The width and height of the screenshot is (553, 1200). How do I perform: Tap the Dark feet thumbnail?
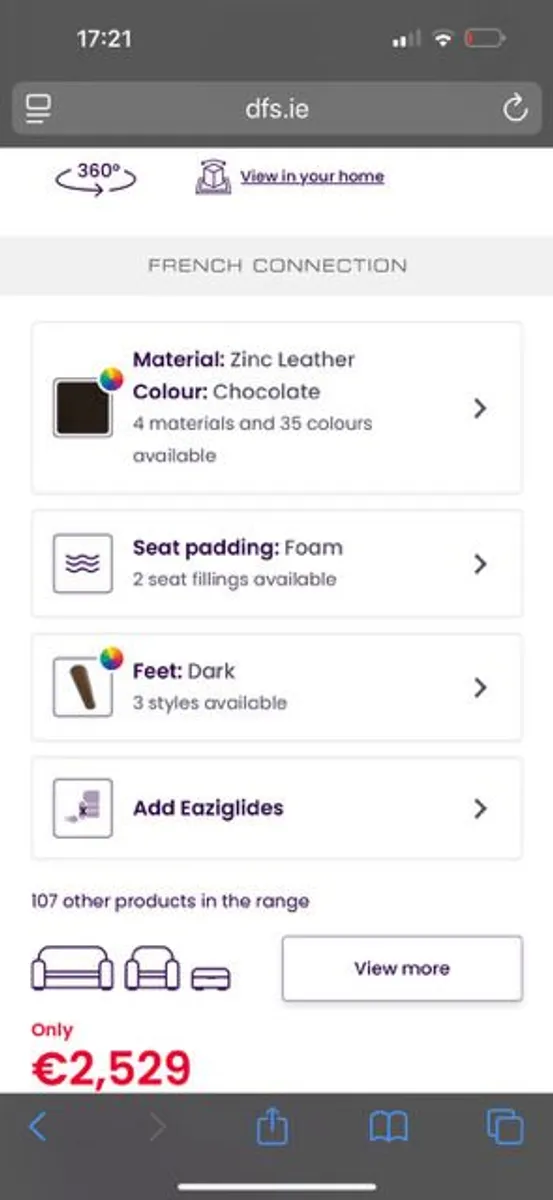click(x=83, y=687)
